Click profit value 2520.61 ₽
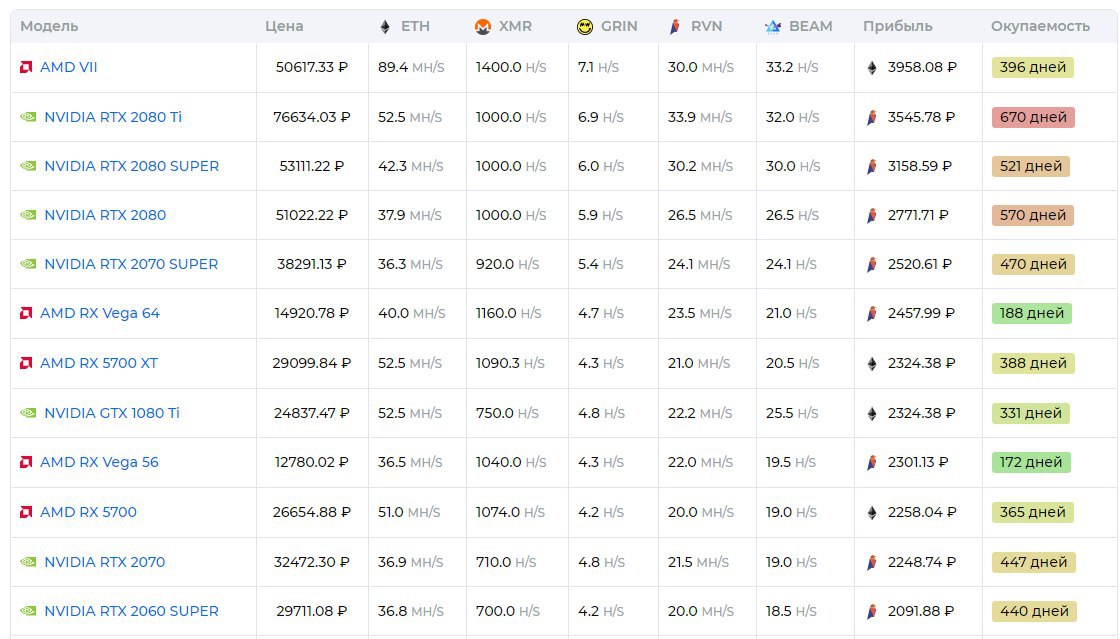The width and height of the screenshot is (1120, 639). tap(920, 264)
